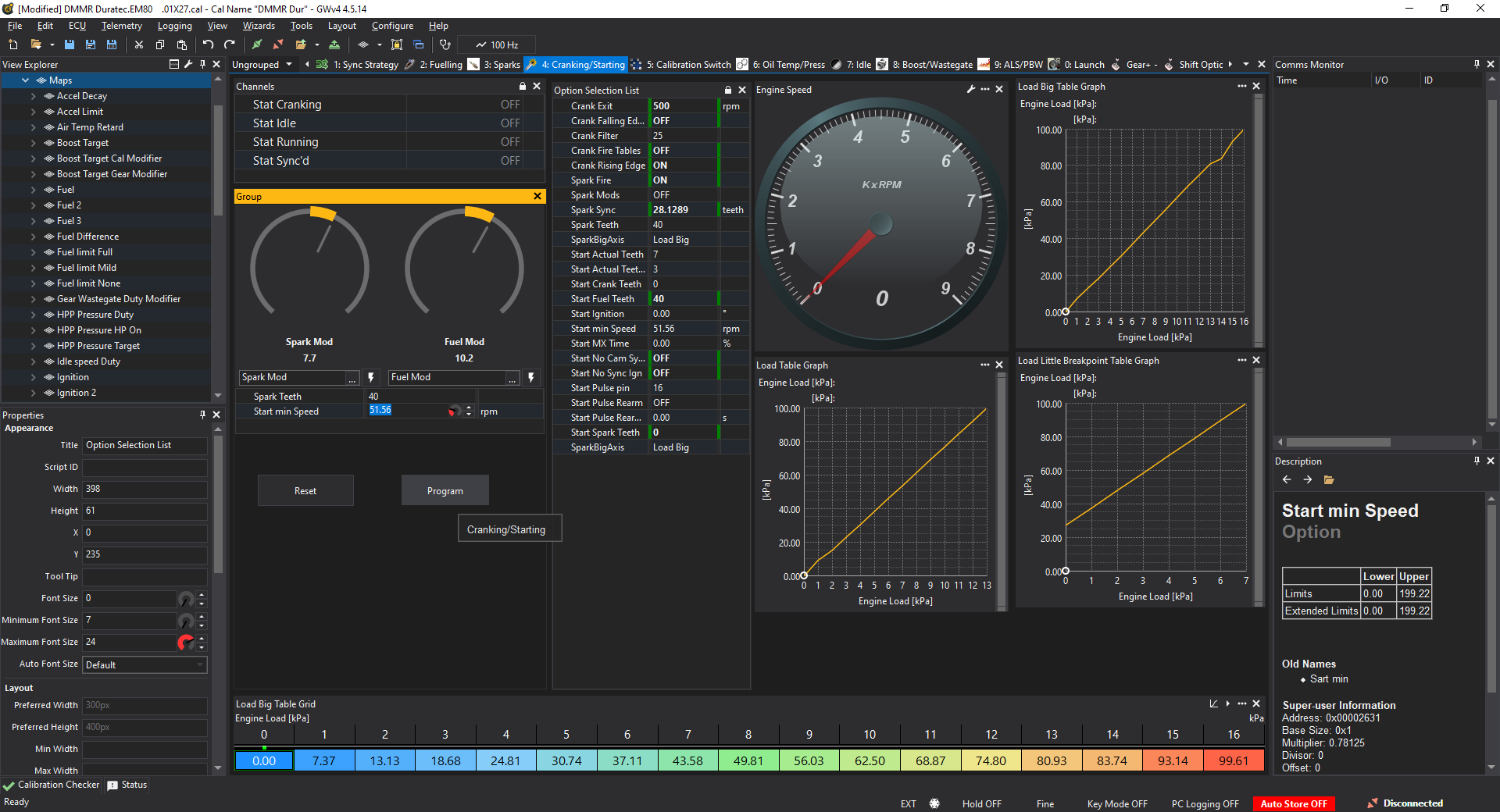Toggle Key Mode OFF in status bar
The width and height of the screenshot is (1500, 812).
[x=1117, y=803]
